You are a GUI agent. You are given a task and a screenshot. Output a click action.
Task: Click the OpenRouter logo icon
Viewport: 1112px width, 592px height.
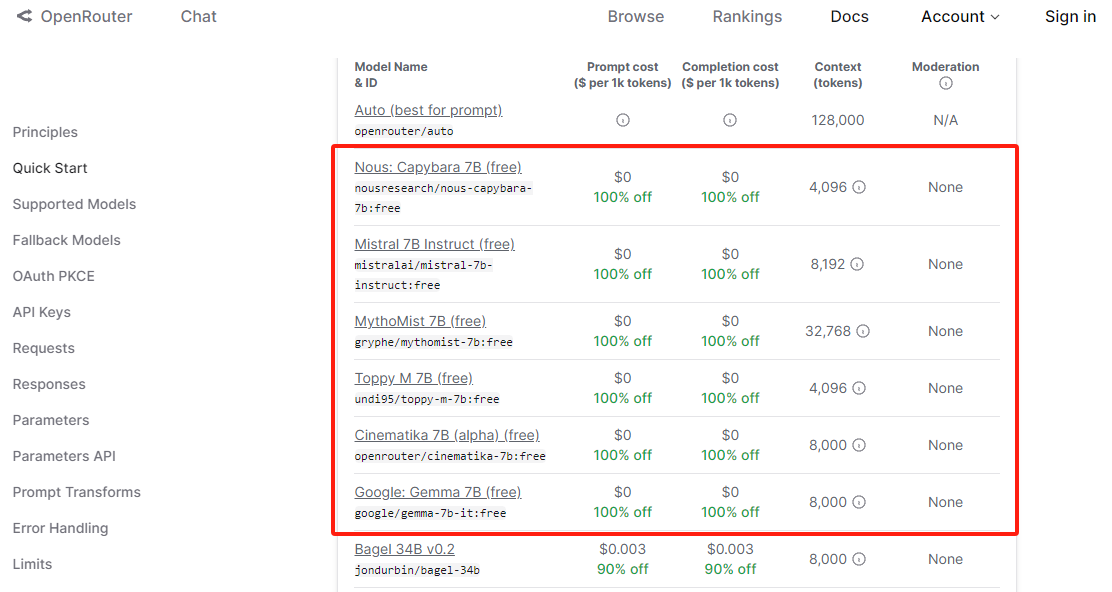[x=24, y=17]
